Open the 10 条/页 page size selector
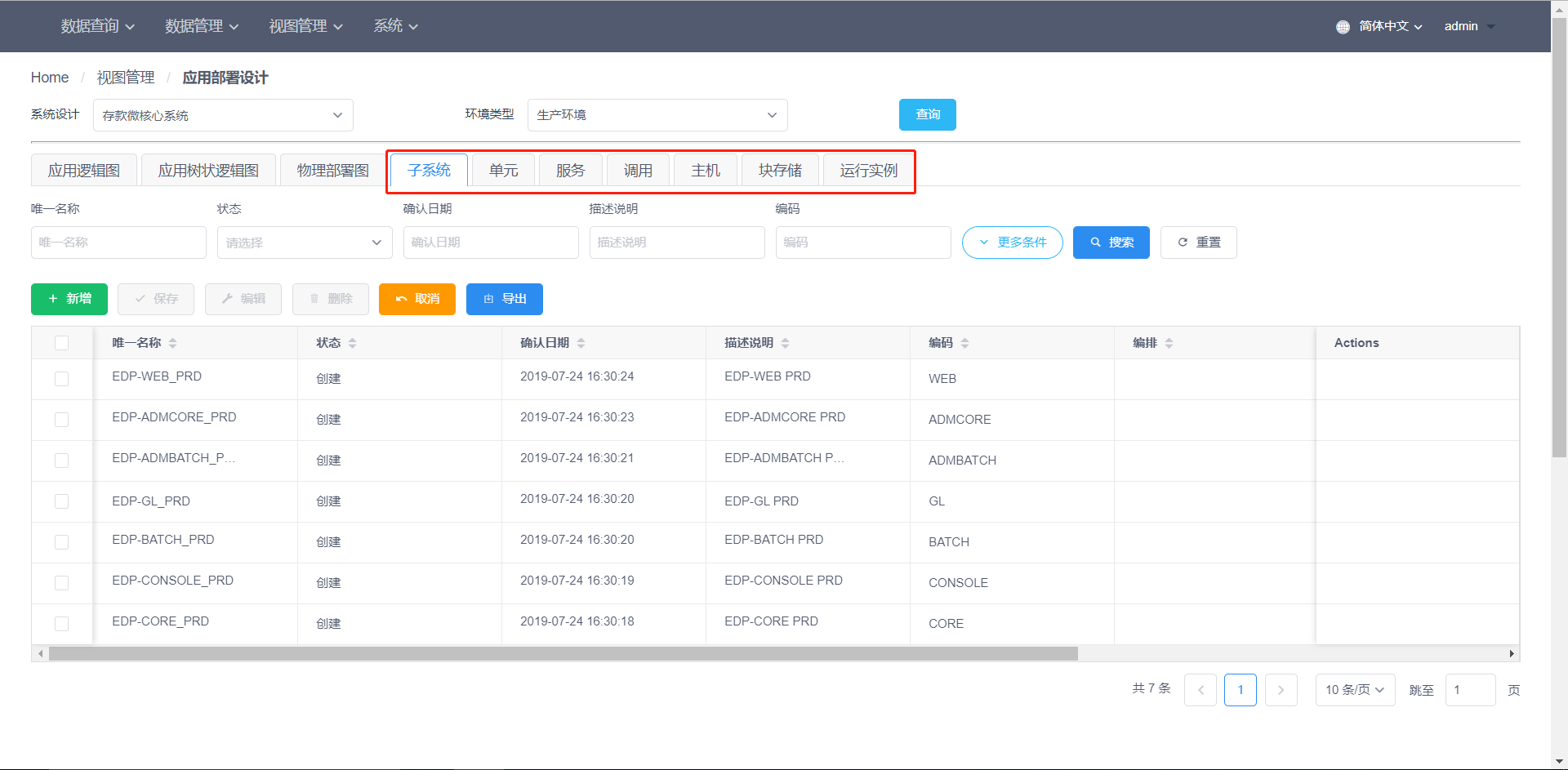Screen dimensions: 1568x770 [1355, 690]
